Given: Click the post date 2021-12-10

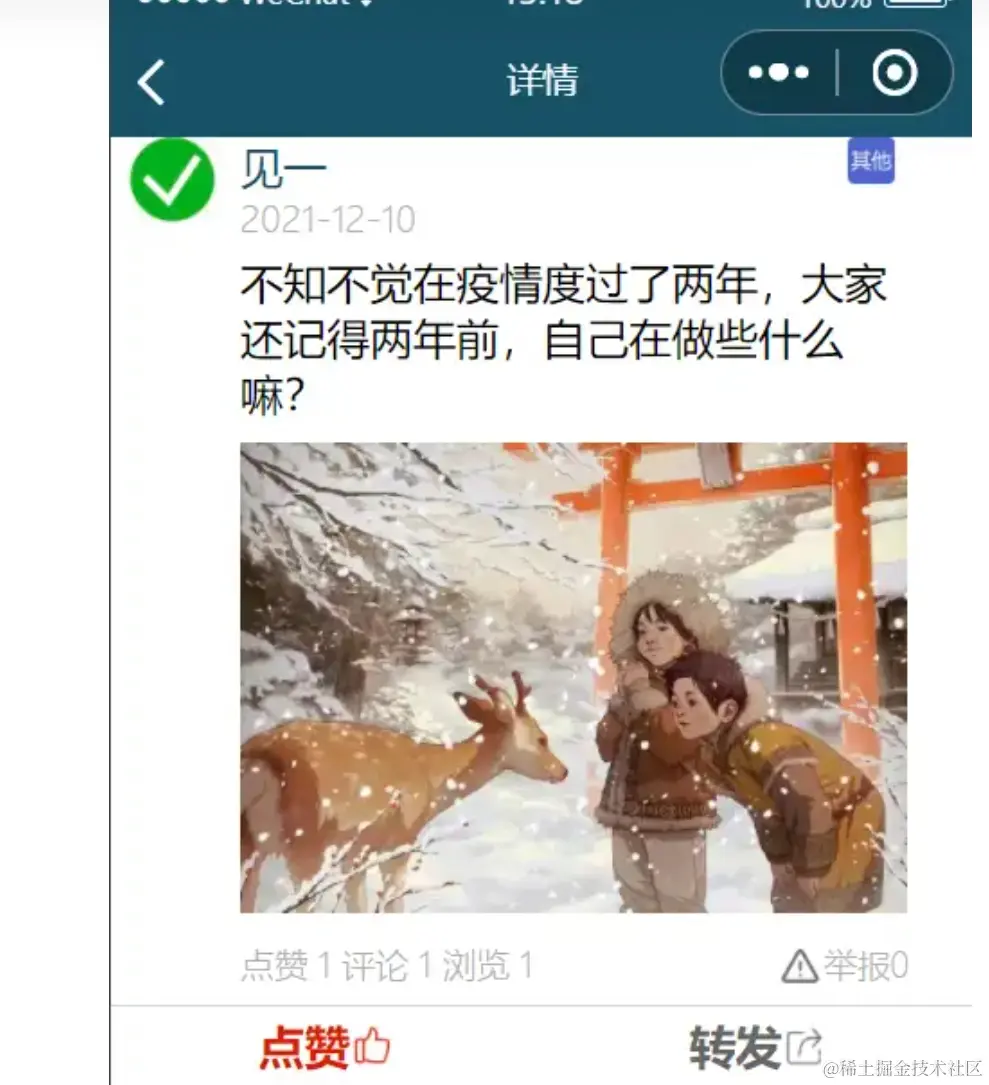Looking at the screenshot, I should pos(328,219).
